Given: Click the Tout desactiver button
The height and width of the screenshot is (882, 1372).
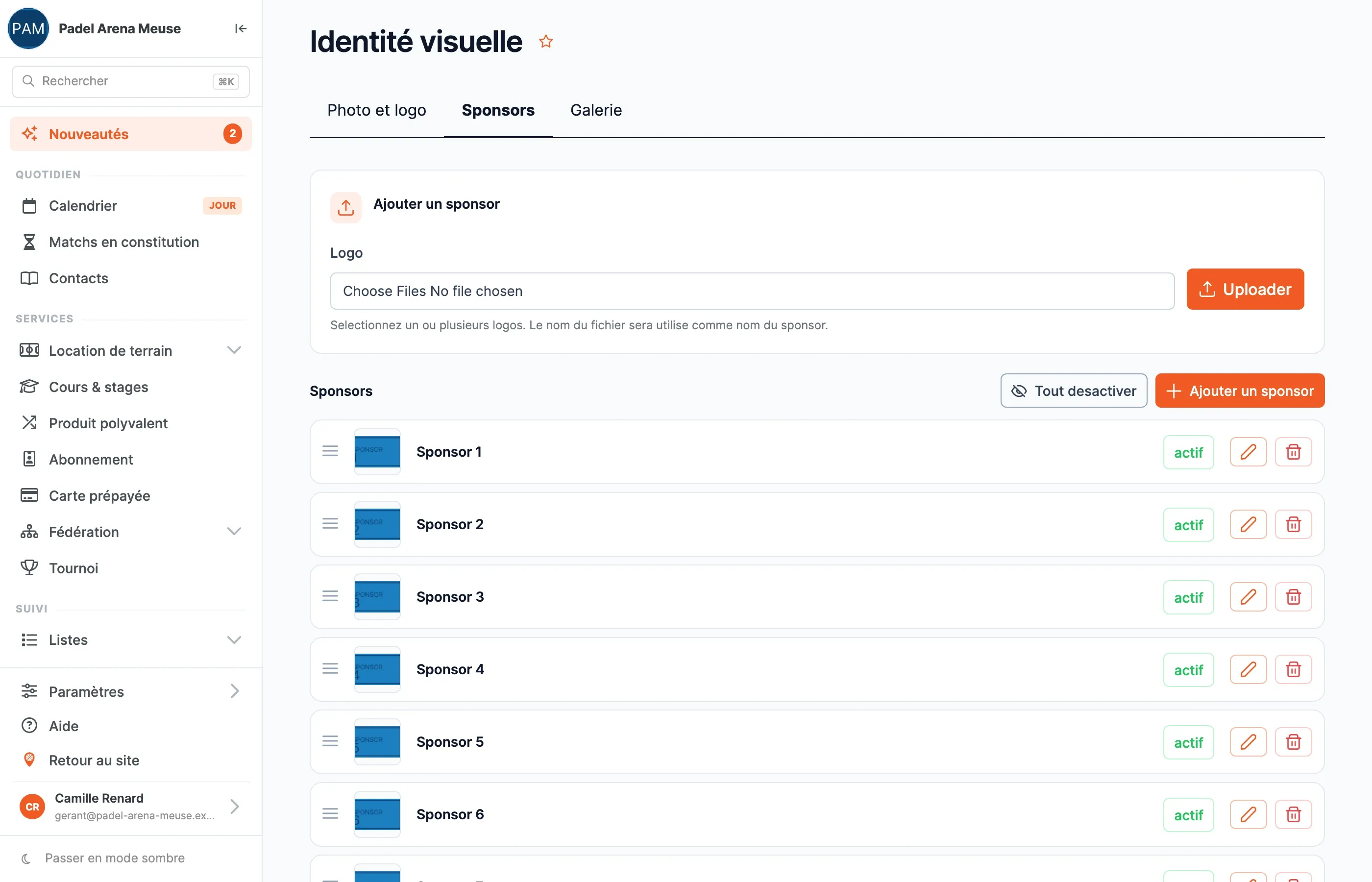Looking at the screenshot, I should (1074, 391).
